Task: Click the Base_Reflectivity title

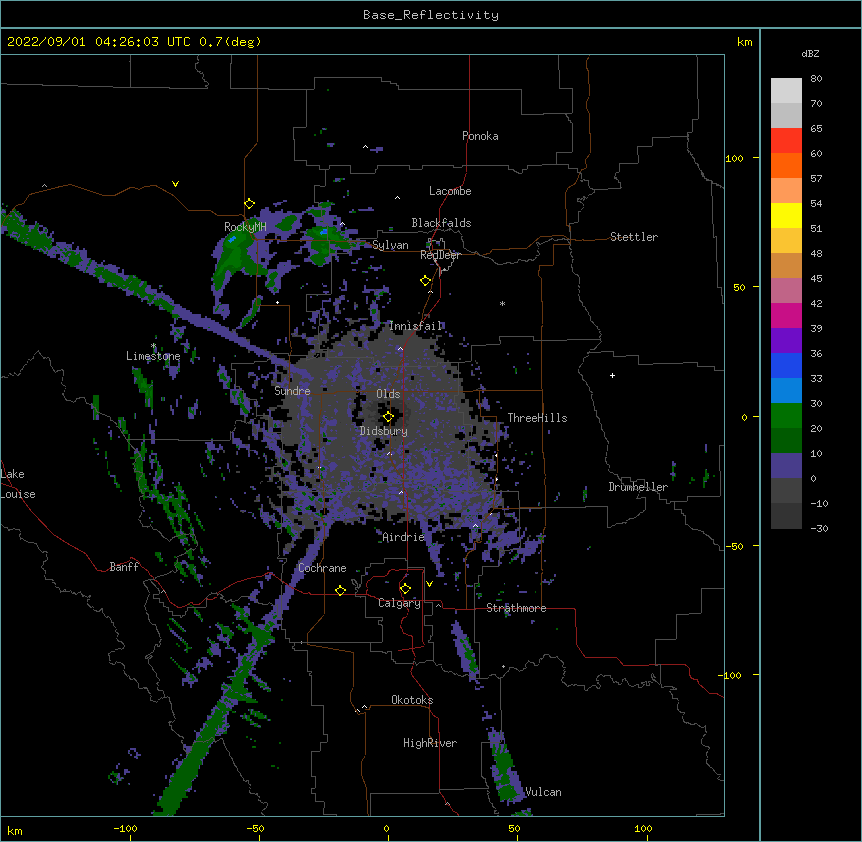Action: [x=431, y=15]
